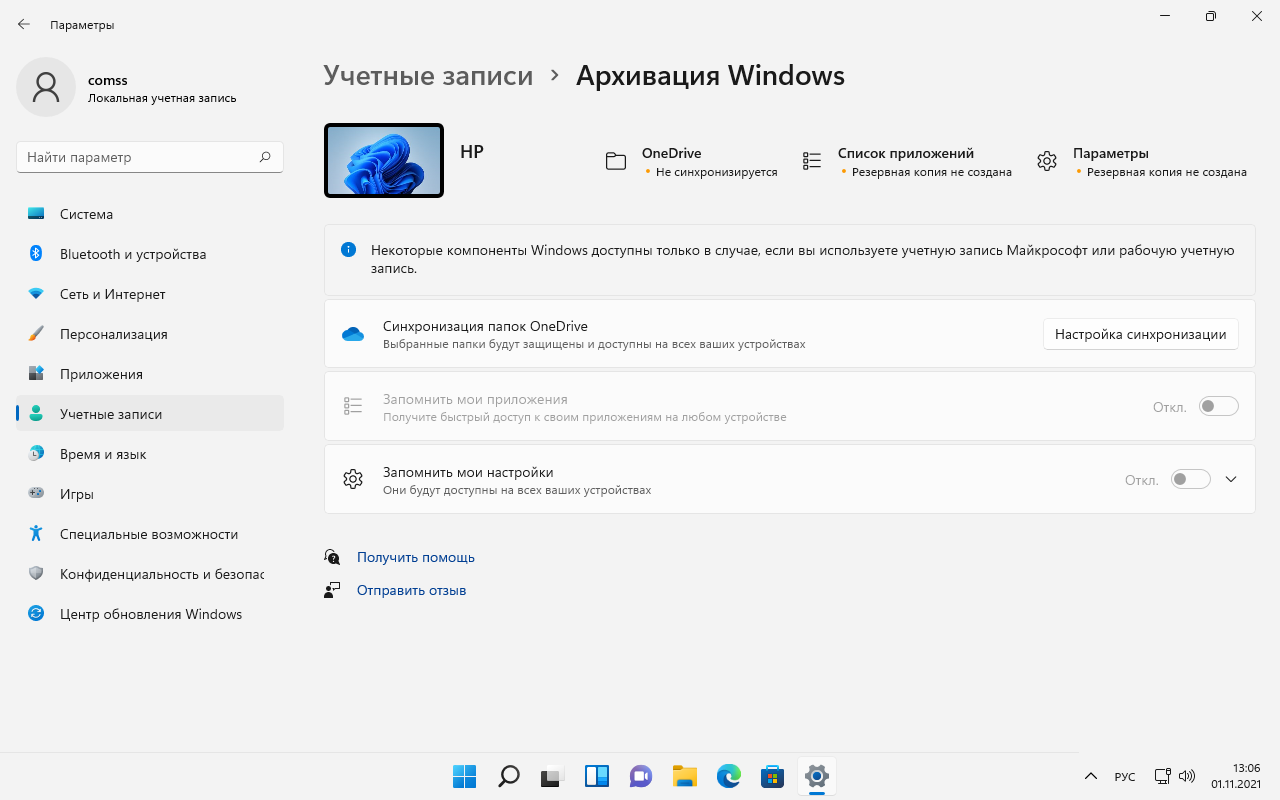Open Приложения settings page
Viewport: 1280px width, 800px height.
coord(102,373)
